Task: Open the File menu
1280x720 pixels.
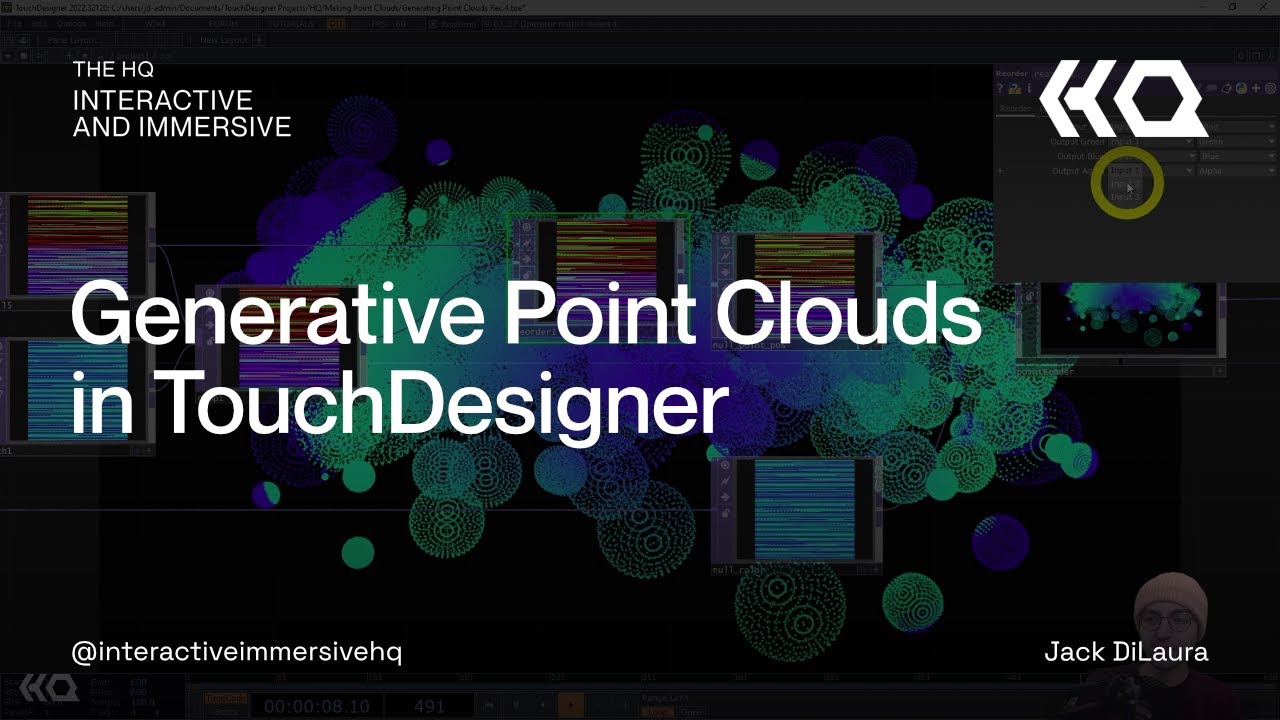Action: (x=15, y=23)
